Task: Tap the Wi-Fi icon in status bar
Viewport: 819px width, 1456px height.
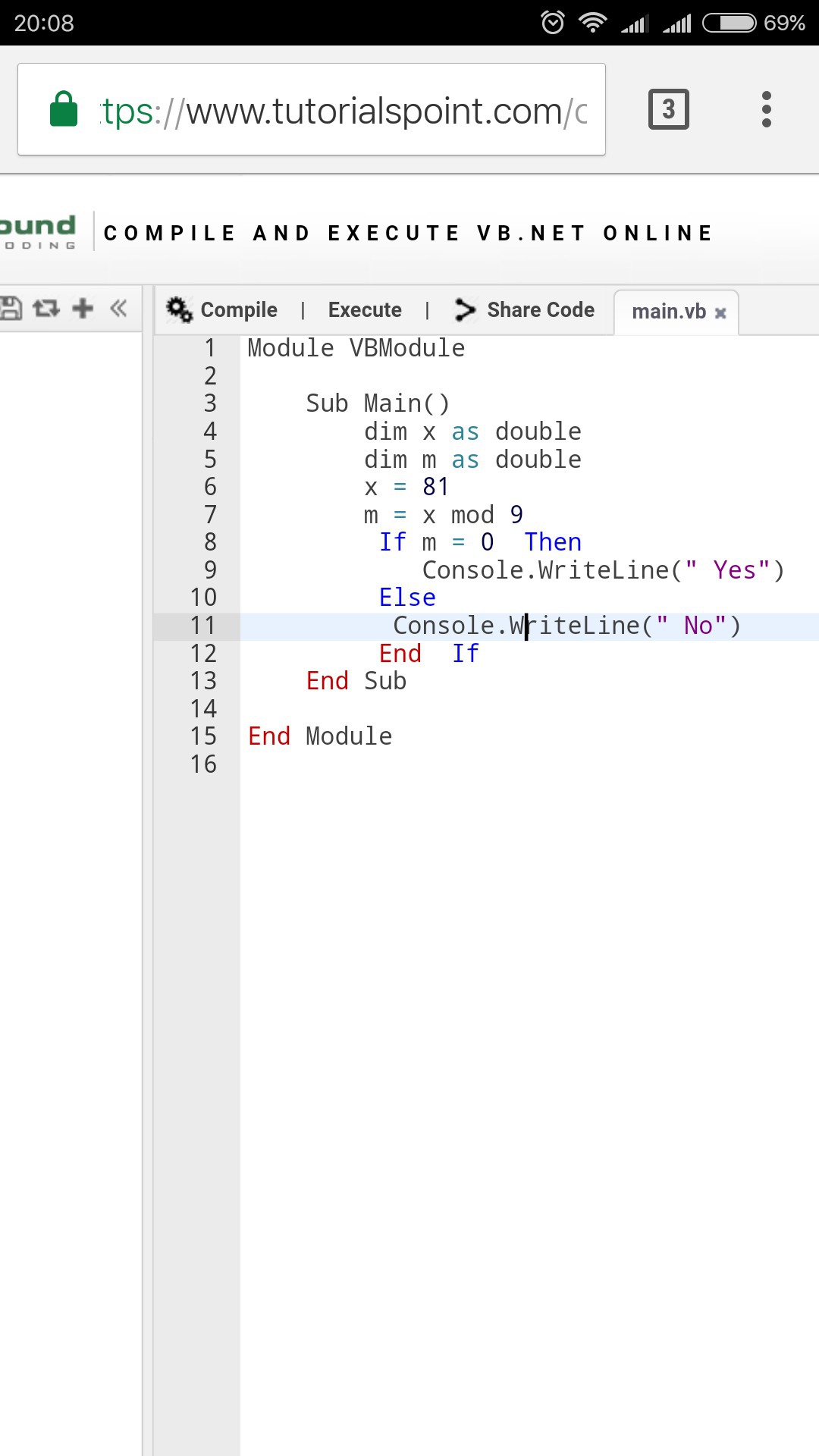Action: coord(593,23)
